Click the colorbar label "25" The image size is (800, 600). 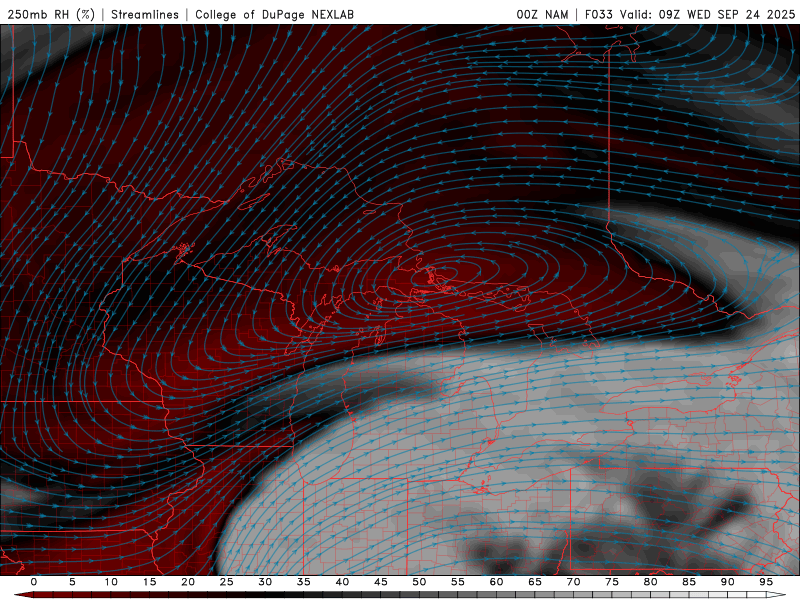227,582
